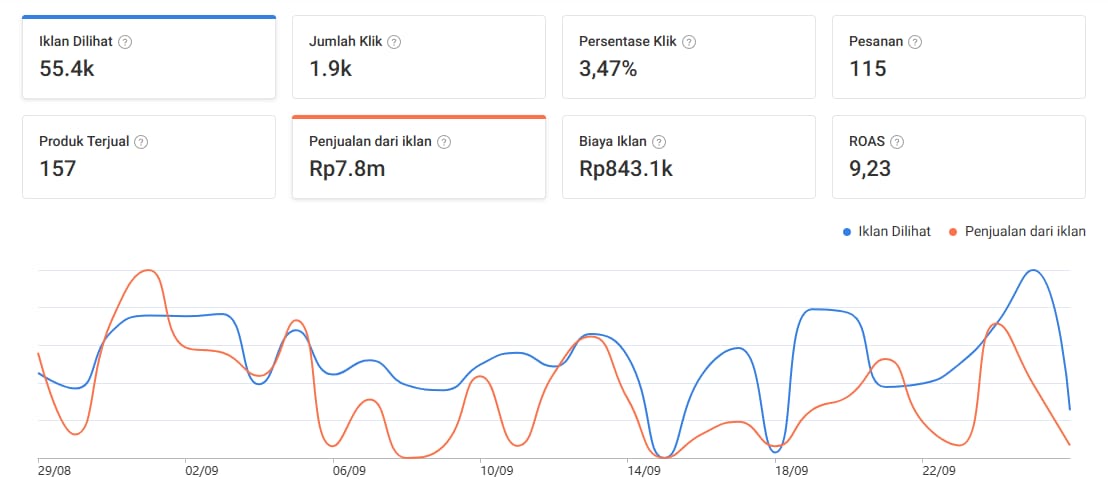Screen dimensions: 1108x486
Task: Click help icon beside Jumlah Klik
Action: click(x=394, y=42)
